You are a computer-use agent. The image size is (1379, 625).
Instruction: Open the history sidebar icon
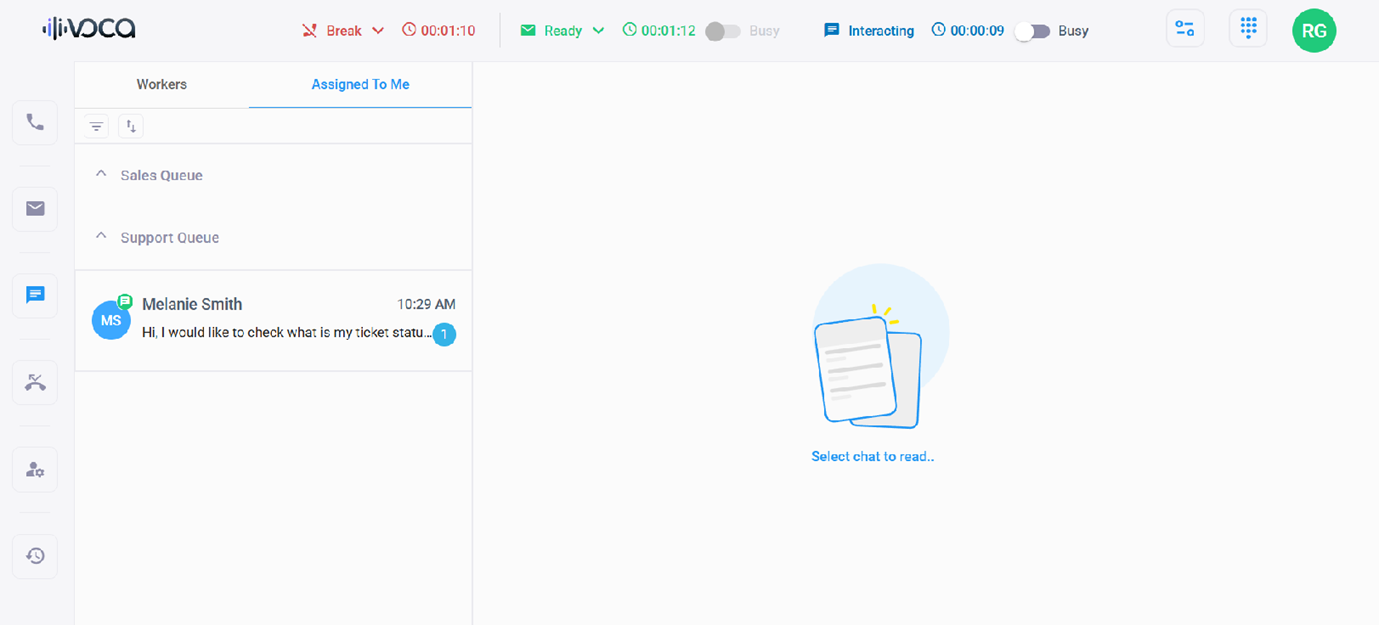[35, 556]
